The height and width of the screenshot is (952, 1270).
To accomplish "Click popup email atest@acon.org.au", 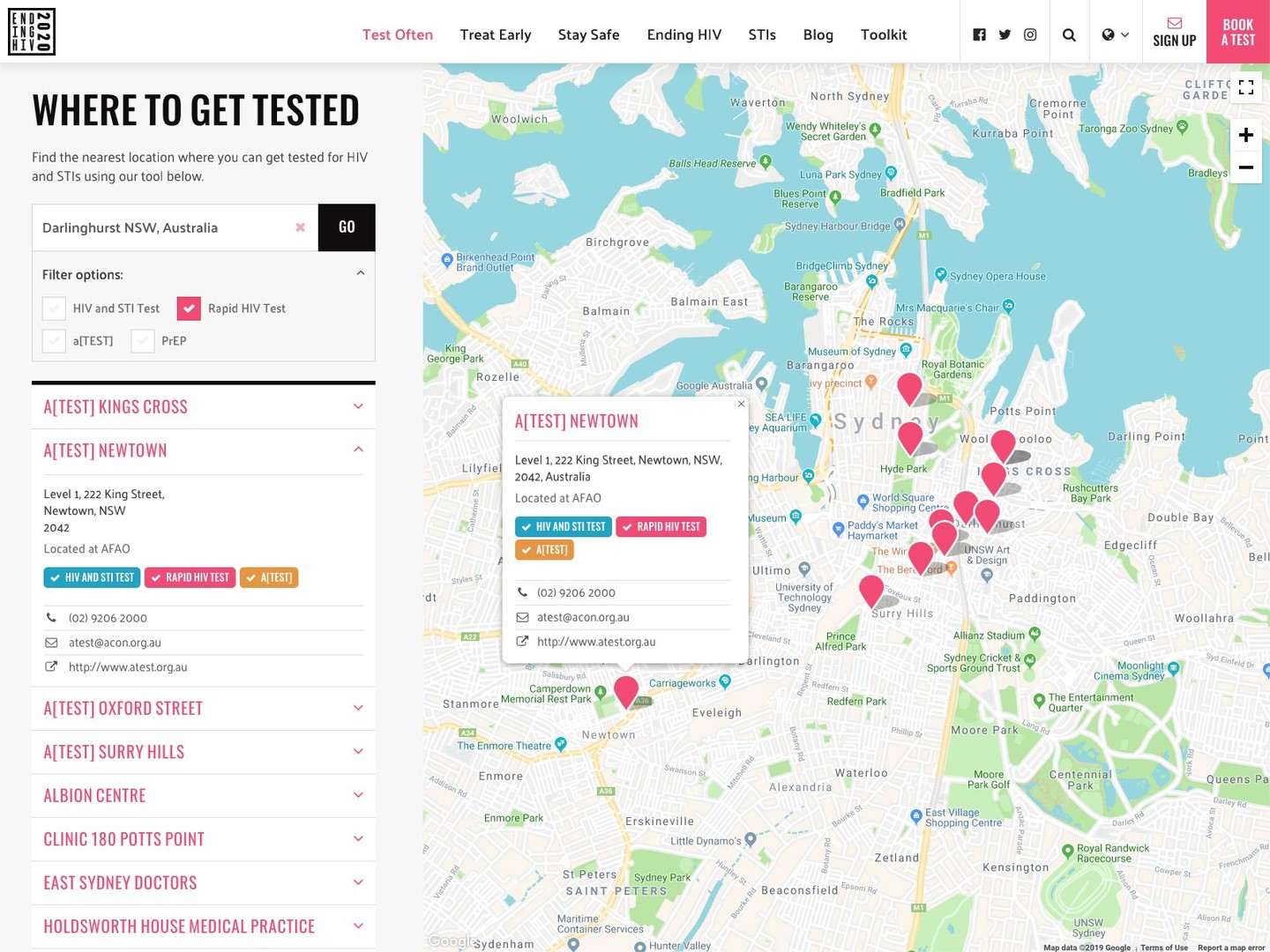I will pos(583,617).
